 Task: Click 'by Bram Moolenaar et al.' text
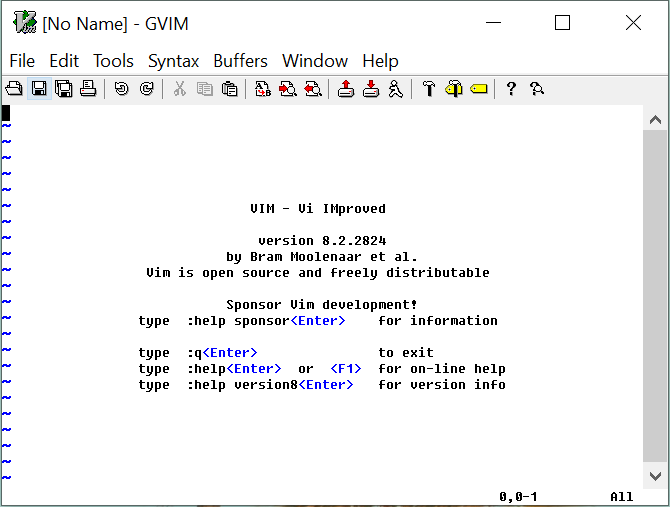pyautogui.click(x=322, y=257)
